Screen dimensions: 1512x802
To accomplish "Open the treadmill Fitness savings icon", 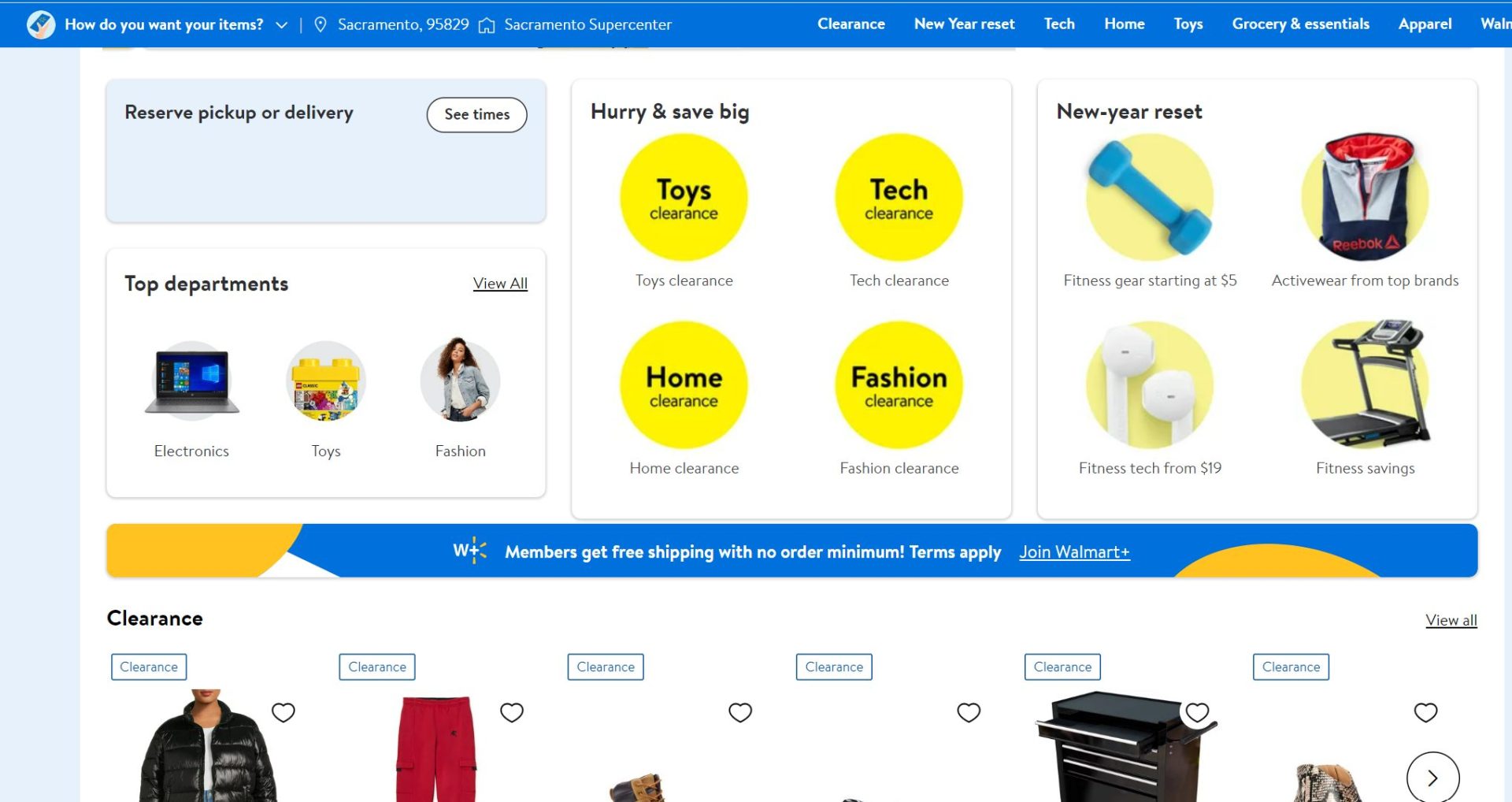I will (1366, 384).
